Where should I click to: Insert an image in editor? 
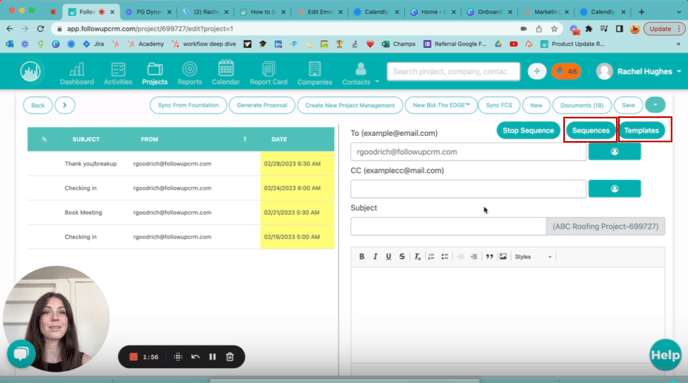(503, 257)
